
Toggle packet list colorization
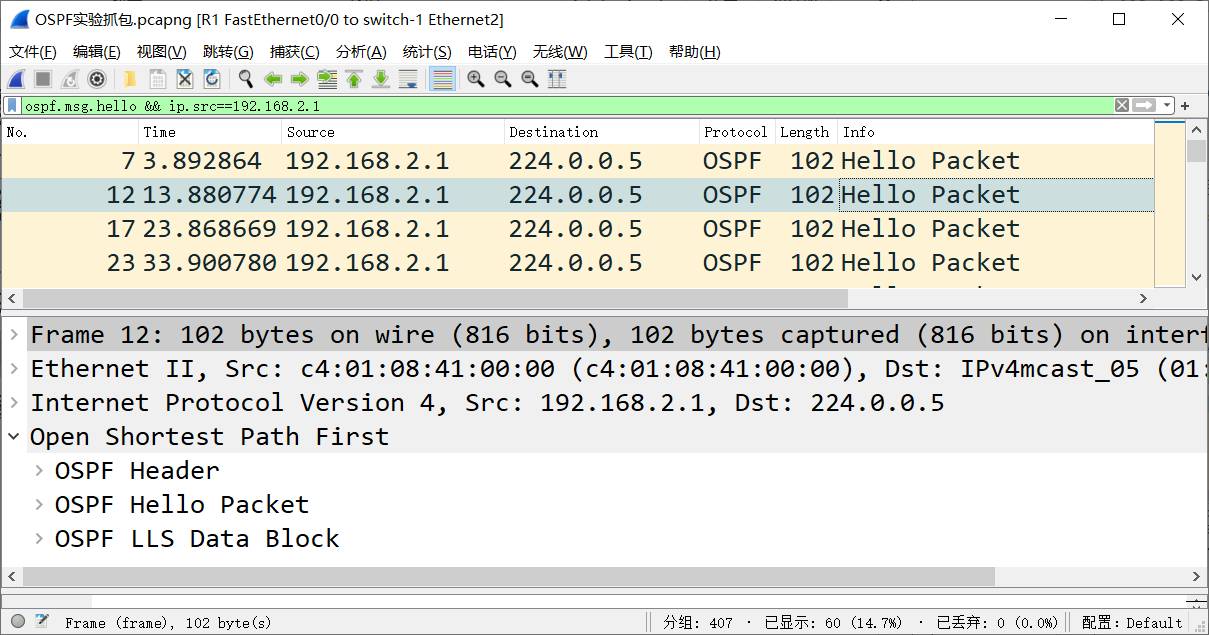442,80
